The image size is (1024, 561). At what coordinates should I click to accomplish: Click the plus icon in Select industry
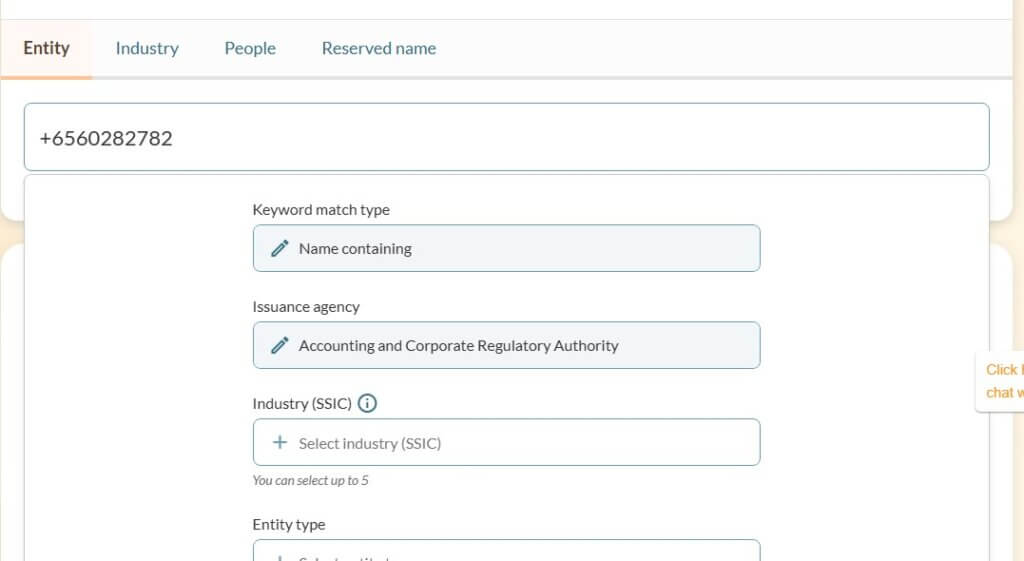coord(280,442)
